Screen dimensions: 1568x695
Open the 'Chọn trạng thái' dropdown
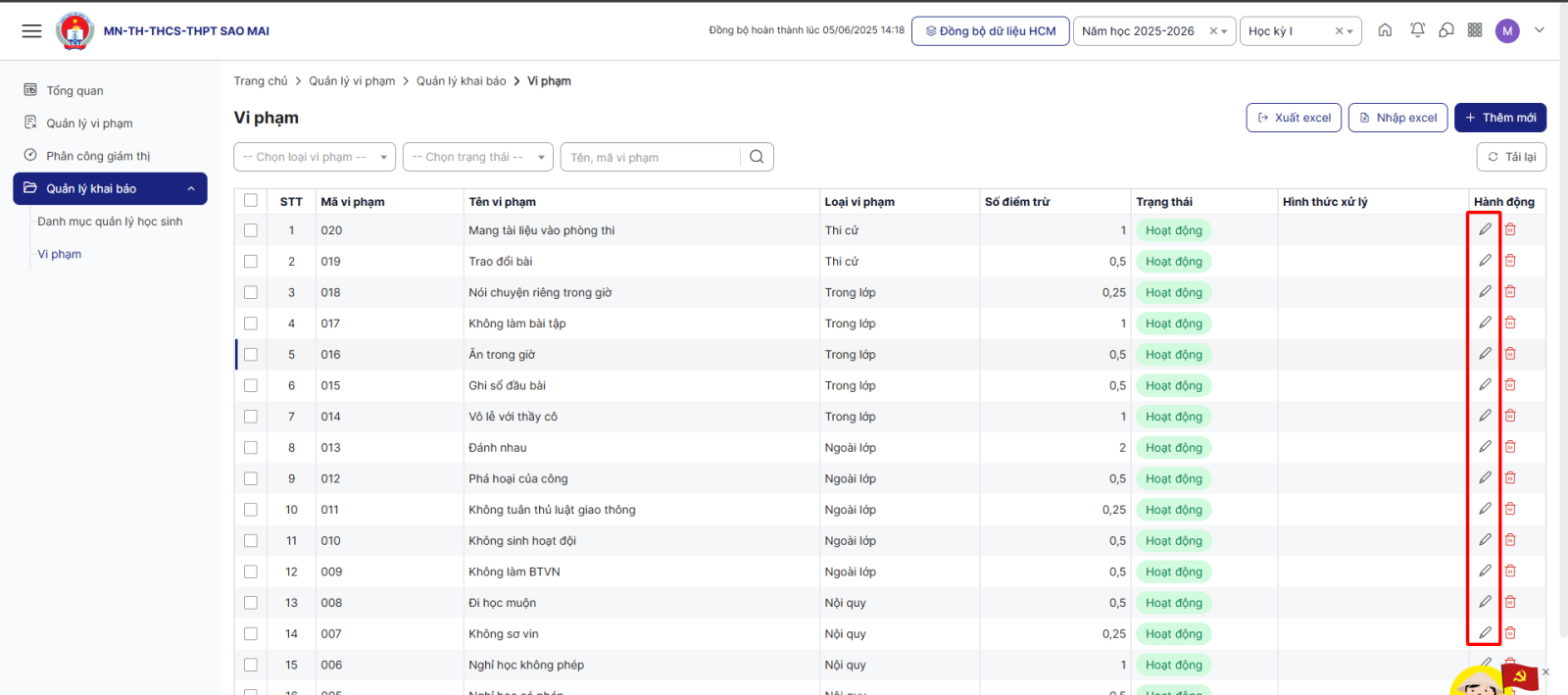(478, 157)
